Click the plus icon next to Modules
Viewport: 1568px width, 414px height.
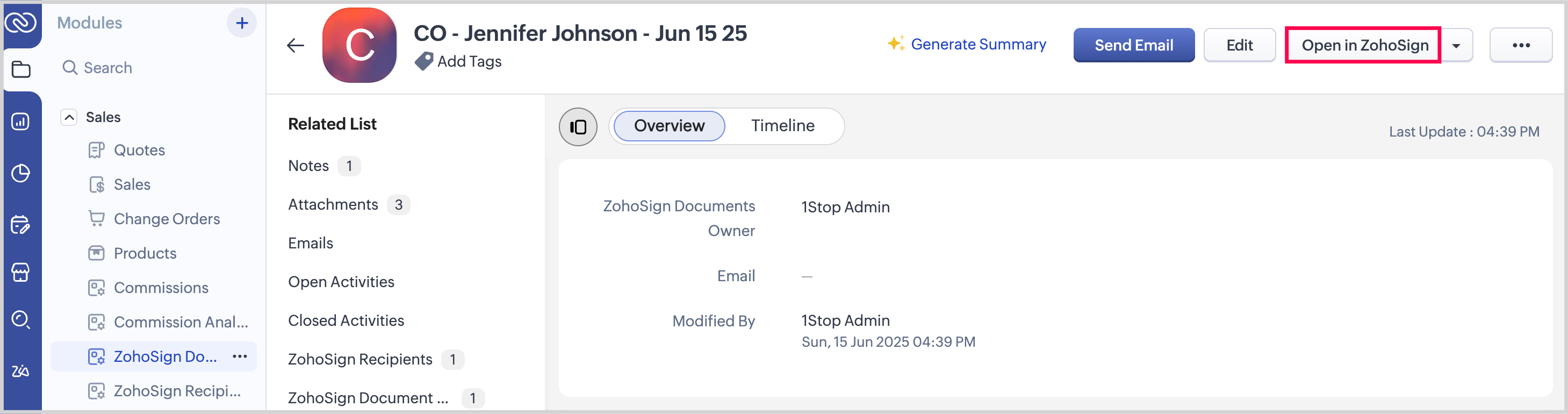point(242,23)
